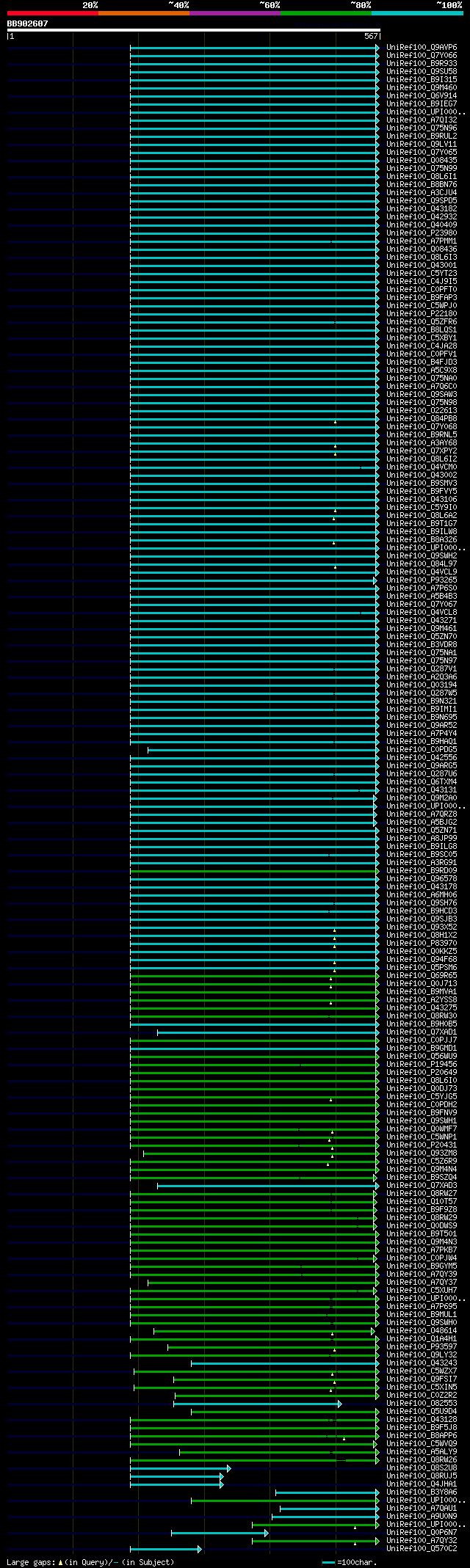Select hit label UniRef100_Q4JHA1
This screenshot has width=470, height=1568.
coord(422,1484)
